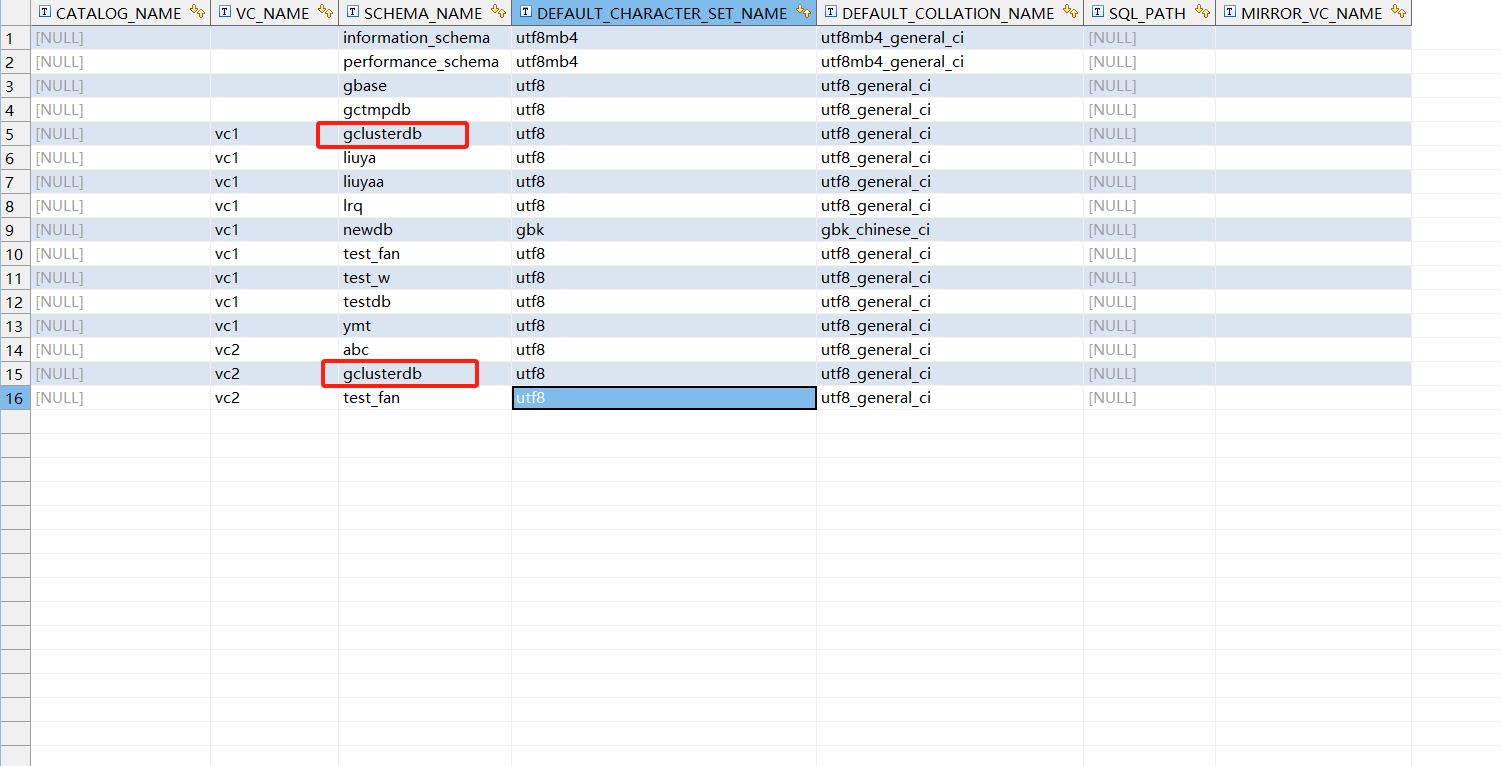The height and width of the screenshot is (766, 1501).
Task: Click the utf8 cell in the testdb row
Action: 664,302
